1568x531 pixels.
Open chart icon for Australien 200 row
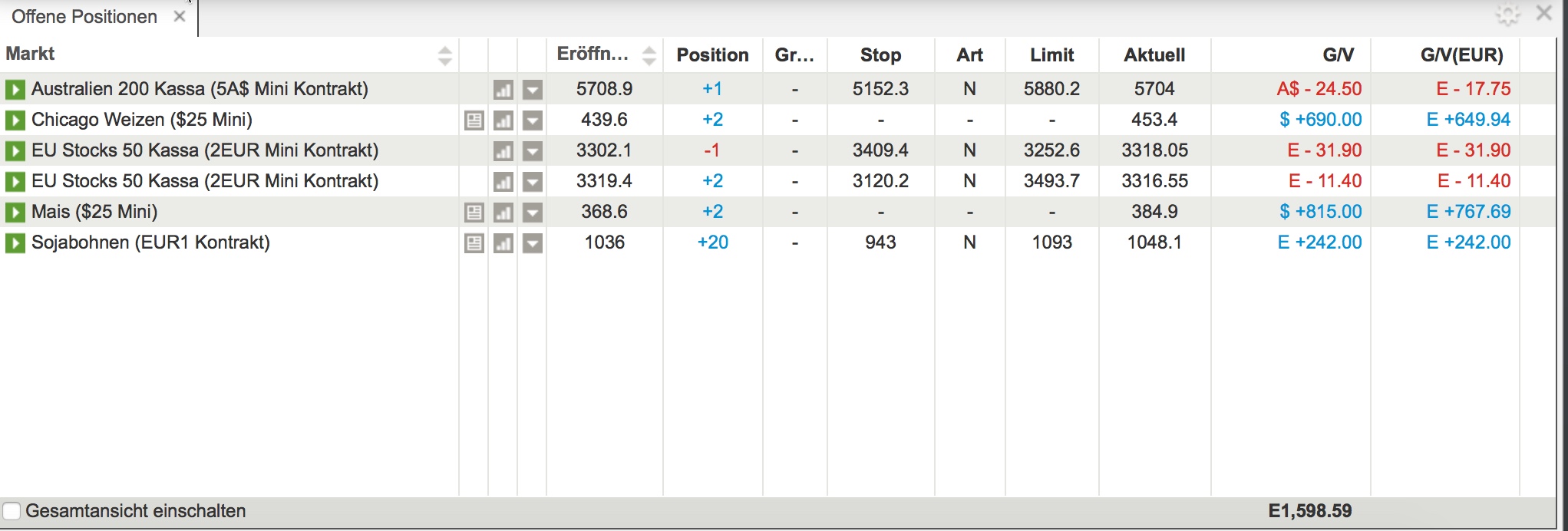coord(503,90)
